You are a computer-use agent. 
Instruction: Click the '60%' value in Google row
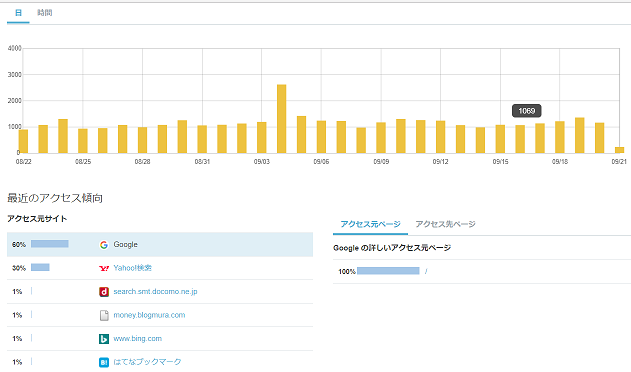(x=19, y=244)
